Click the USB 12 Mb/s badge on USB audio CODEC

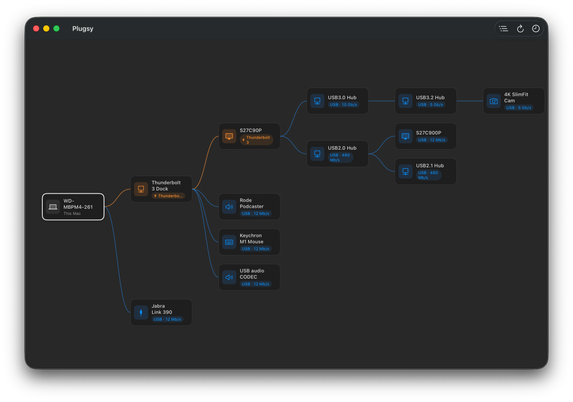coord(255,284)
